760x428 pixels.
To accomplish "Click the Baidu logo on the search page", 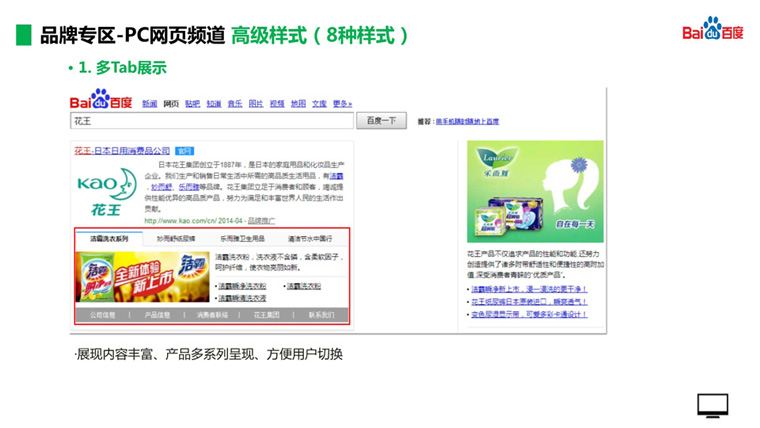I will [101, 99].
